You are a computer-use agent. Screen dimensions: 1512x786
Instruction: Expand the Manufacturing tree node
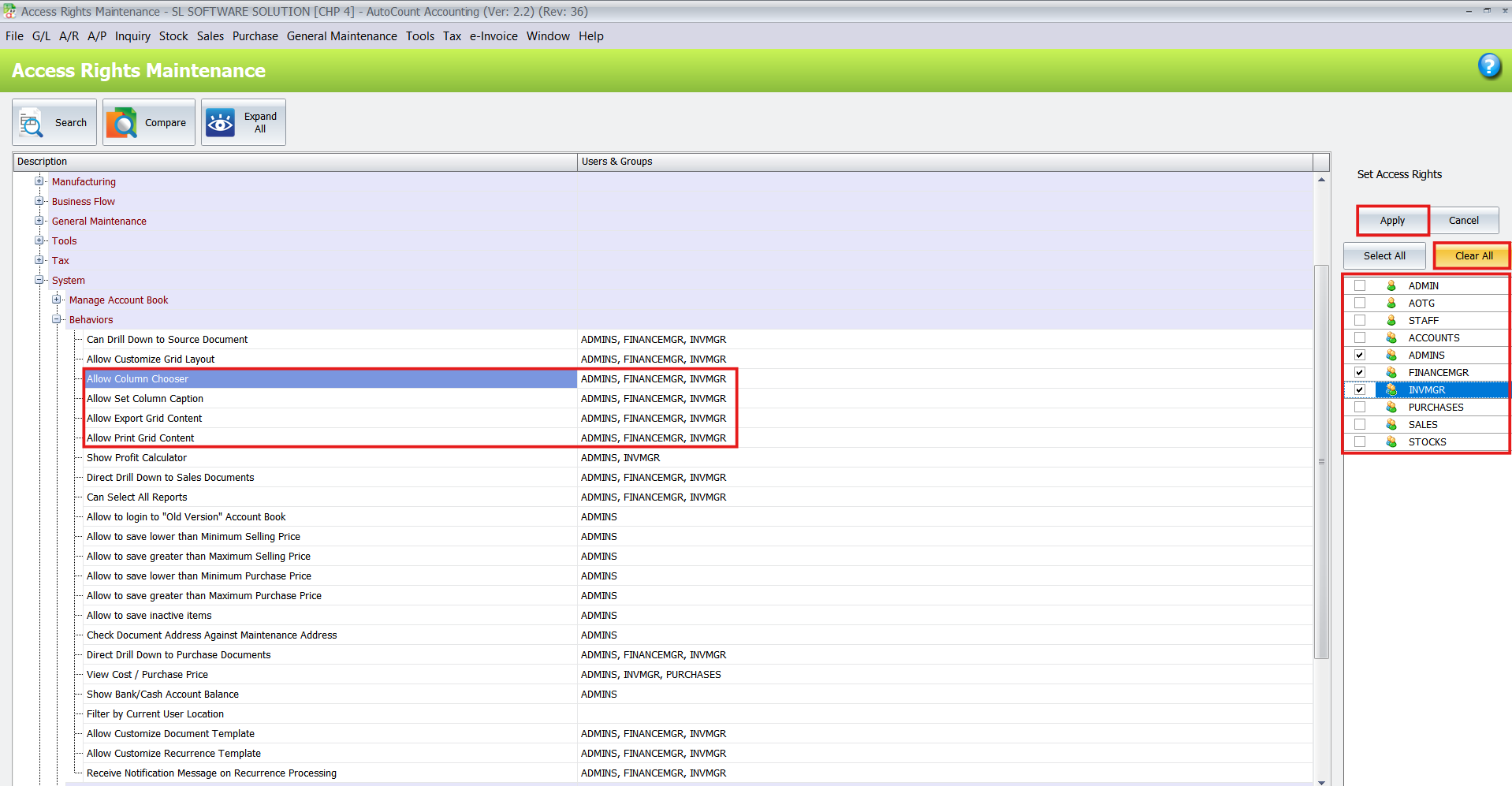coord(39,181)
